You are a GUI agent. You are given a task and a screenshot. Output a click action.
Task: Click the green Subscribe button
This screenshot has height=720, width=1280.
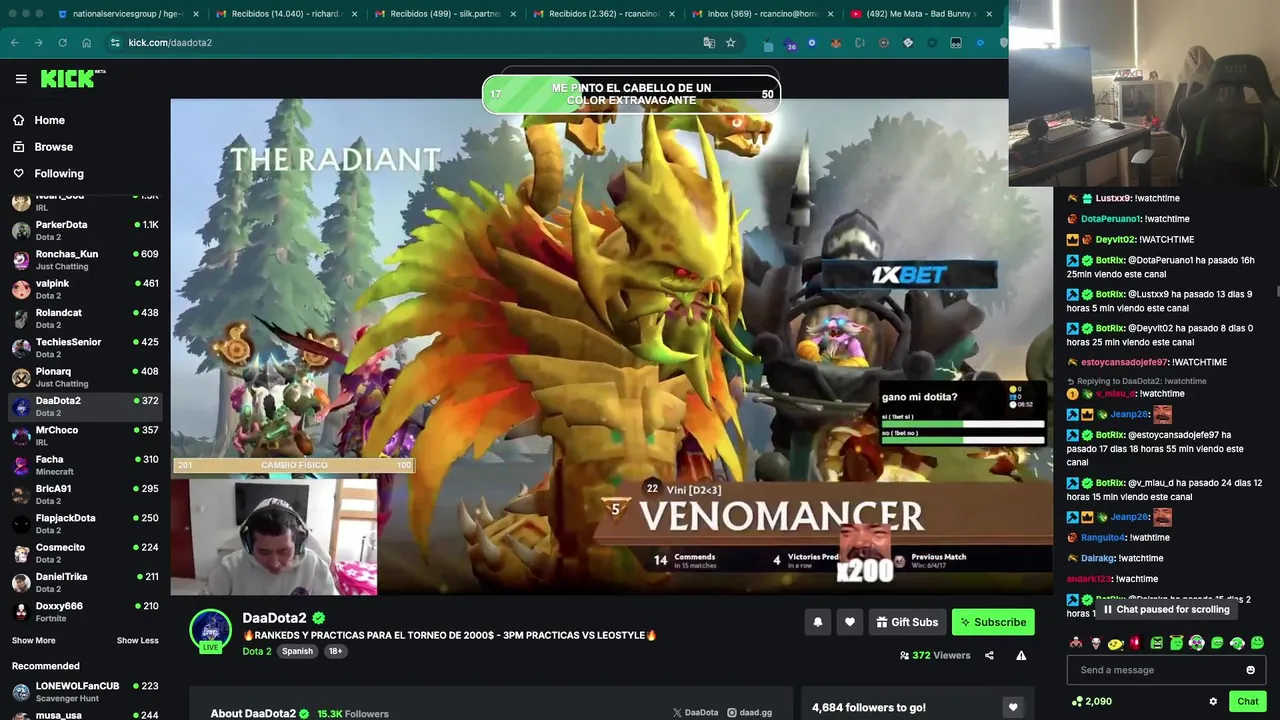(993, 622)
